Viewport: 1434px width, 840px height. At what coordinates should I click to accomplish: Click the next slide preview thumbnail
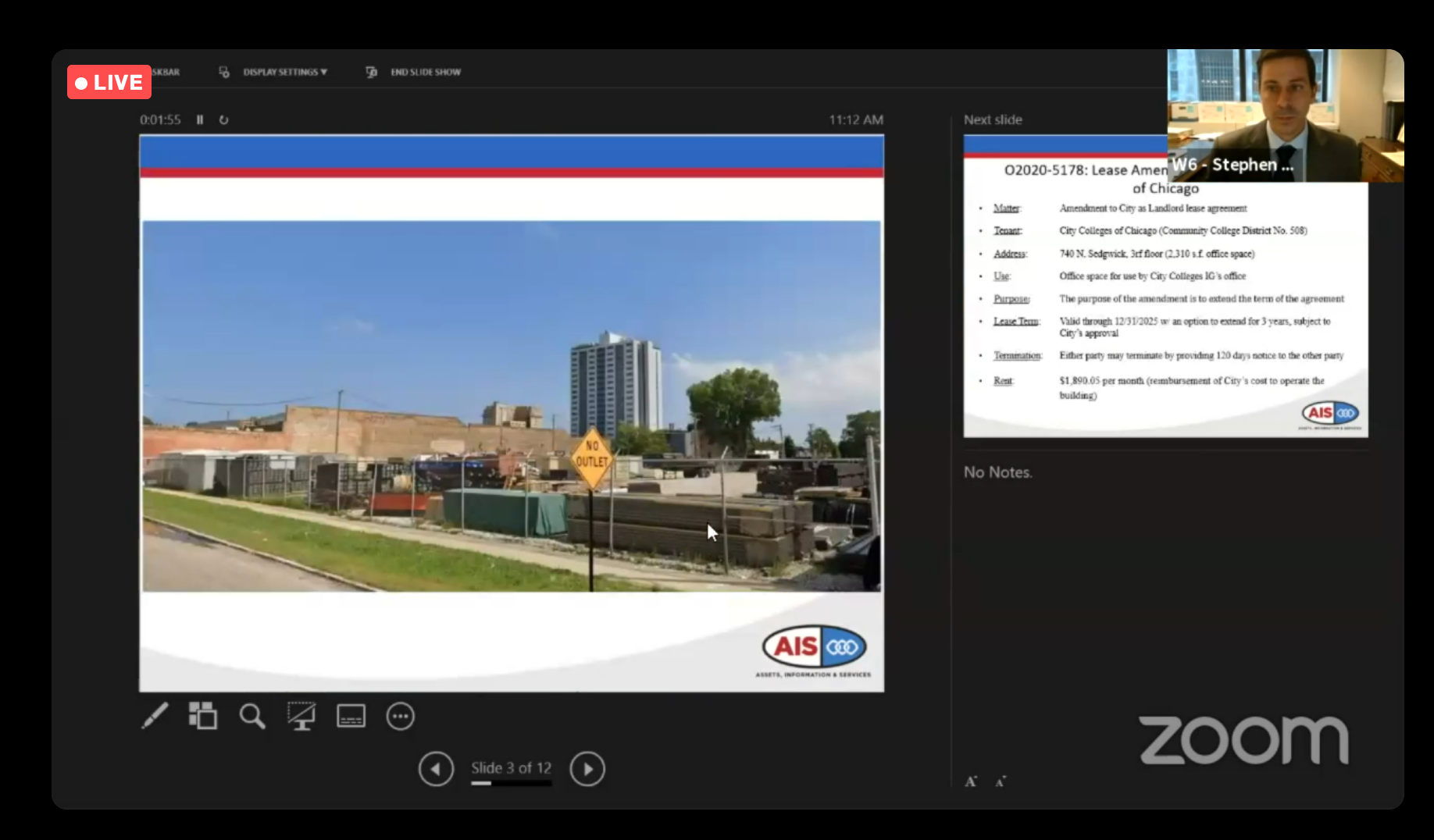point(1165,286)
